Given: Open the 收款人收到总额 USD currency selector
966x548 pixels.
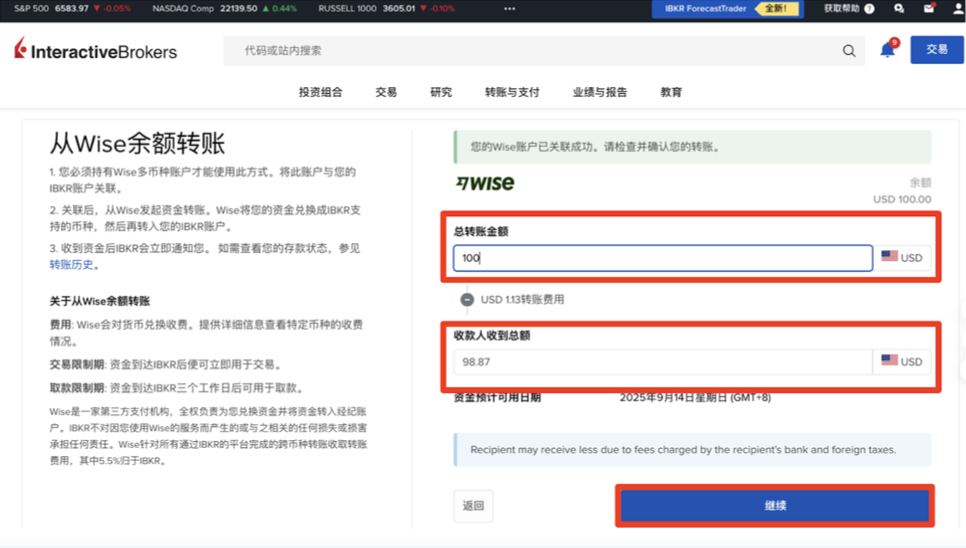Looking at the screenshot, I should pyautogui.click(x=902, y=362).
